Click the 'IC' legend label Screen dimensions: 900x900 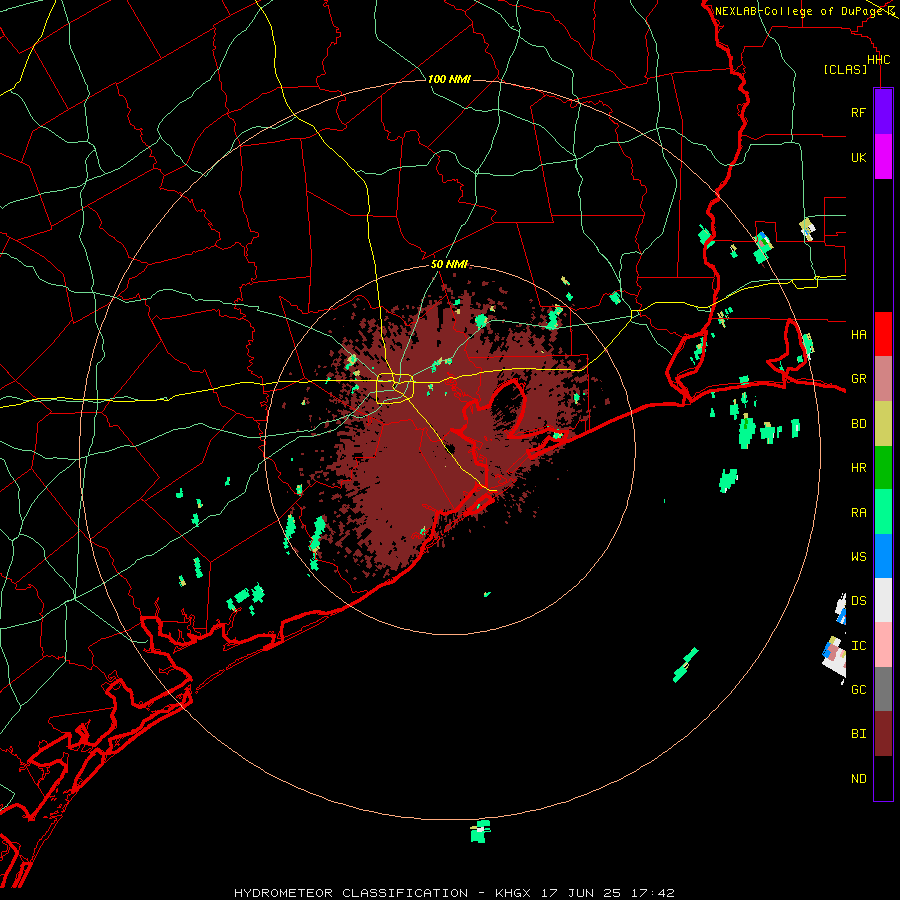[858, 646]
